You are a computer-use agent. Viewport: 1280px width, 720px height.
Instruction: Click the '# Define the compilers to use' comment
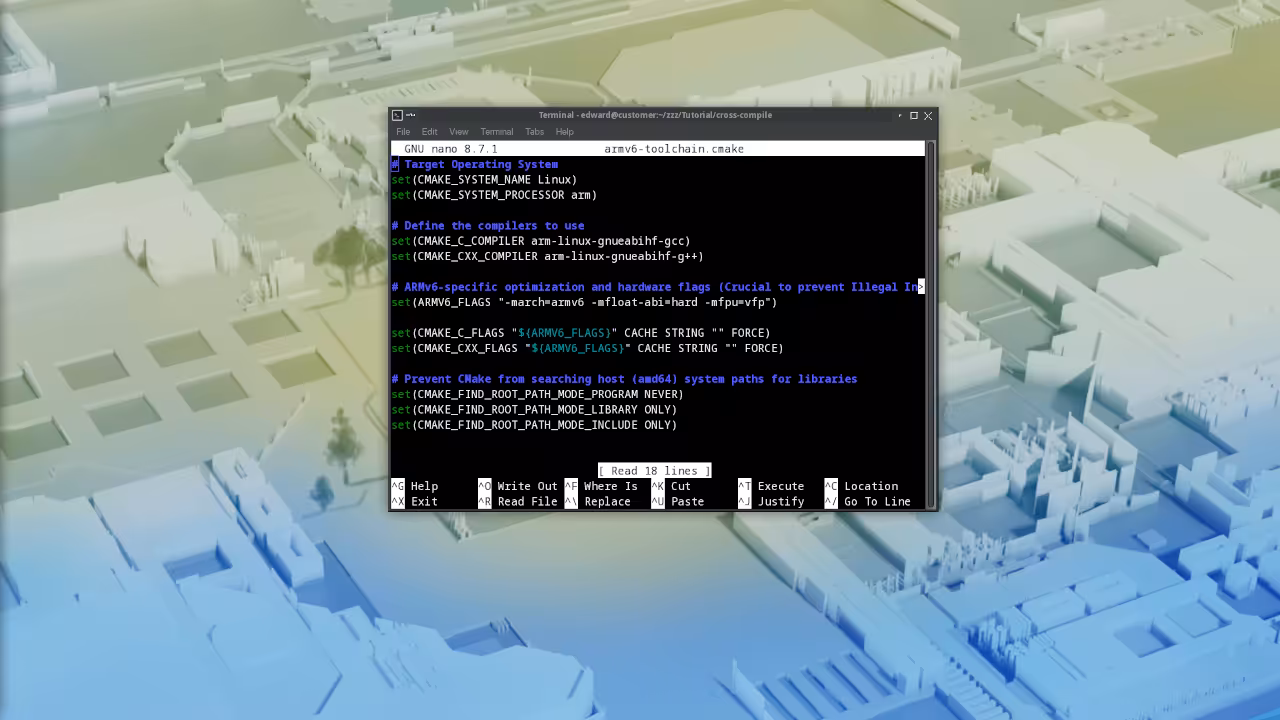[488, 226]
